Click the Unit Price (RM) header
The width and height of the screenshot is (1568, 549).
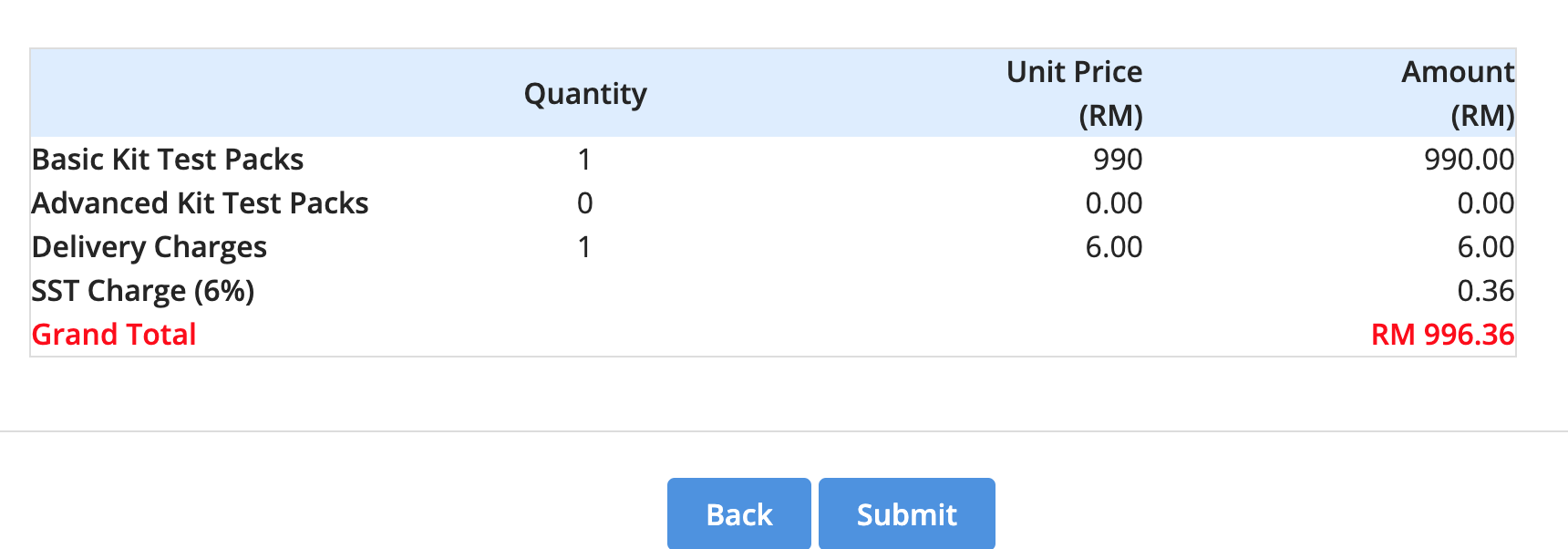[1074, 94]
